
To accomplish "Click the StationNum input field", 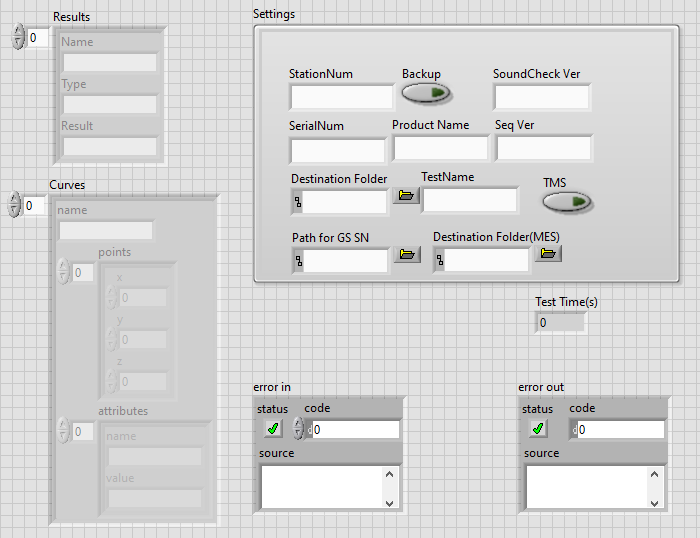I will pos(342,97).
